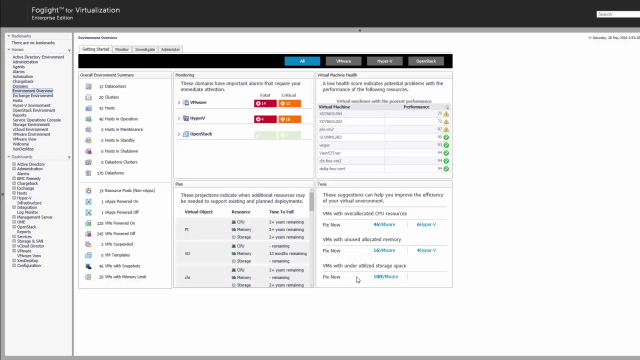Expand the Configuration dashboard node

pos(14,266)
